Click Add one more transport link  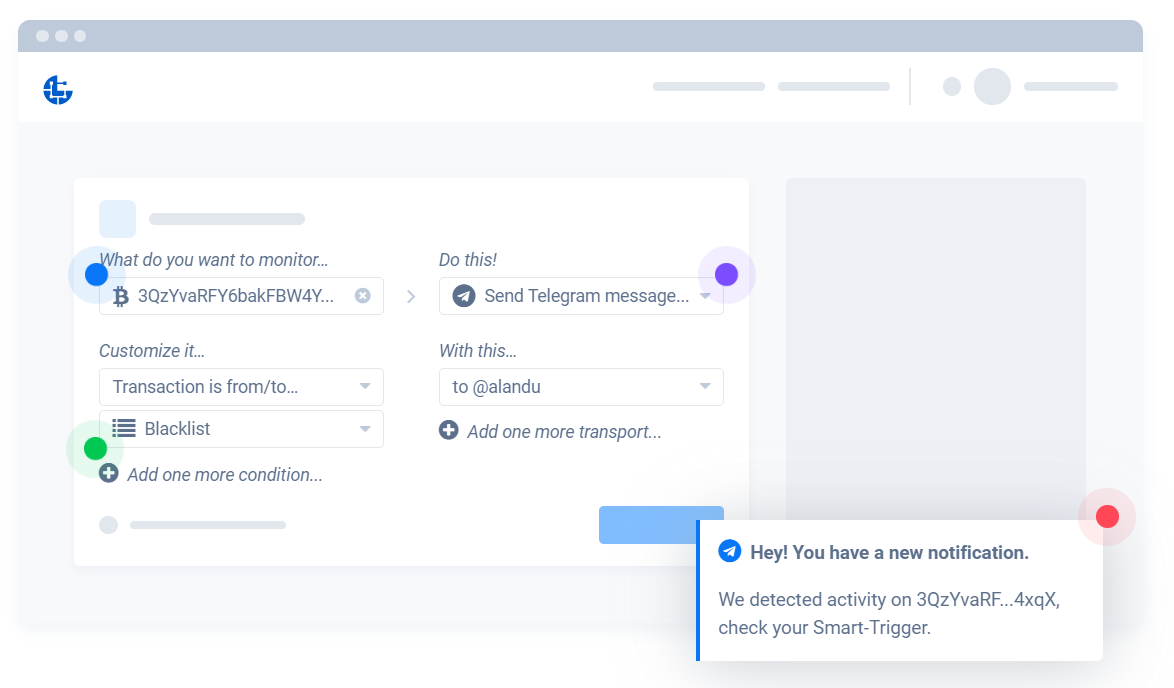pyautogui.click(x=564, y=432)
